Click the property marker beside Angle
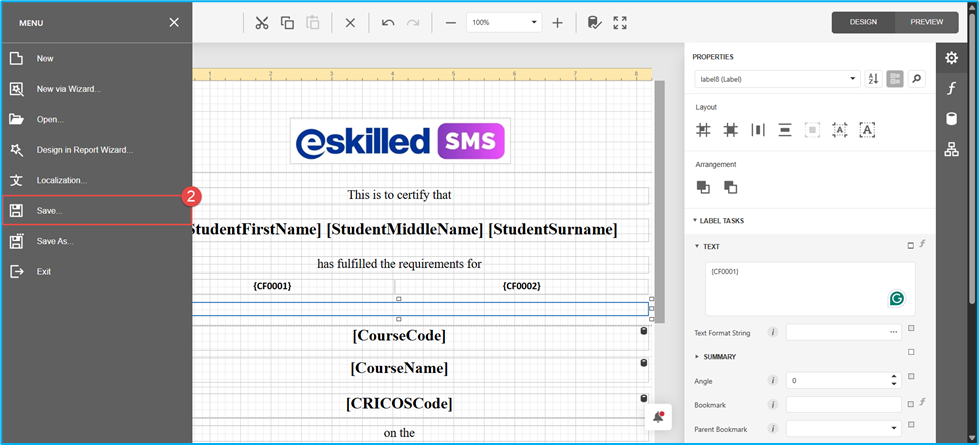Viewport: 979px width, 445px height. tap(911, 377)
